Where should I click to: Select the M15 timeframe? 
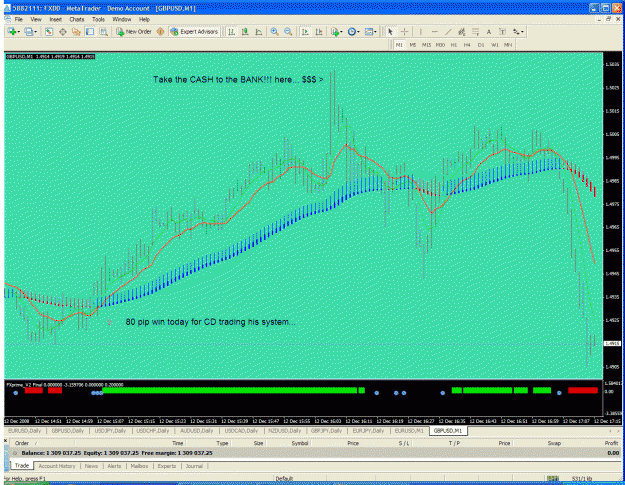tap(426, 45)
